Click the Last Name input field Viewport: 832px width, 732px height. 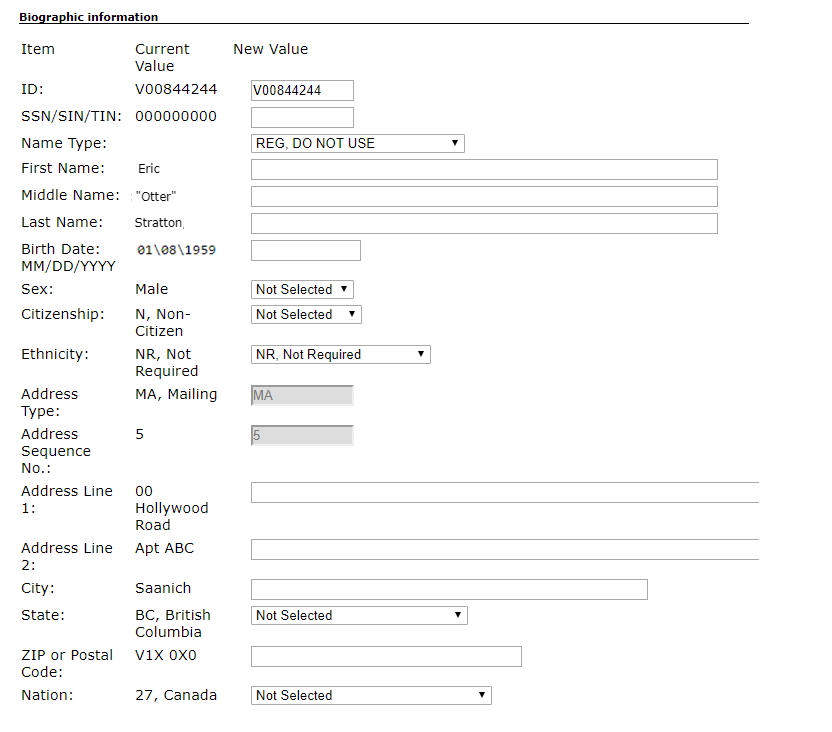coord(483,223)
